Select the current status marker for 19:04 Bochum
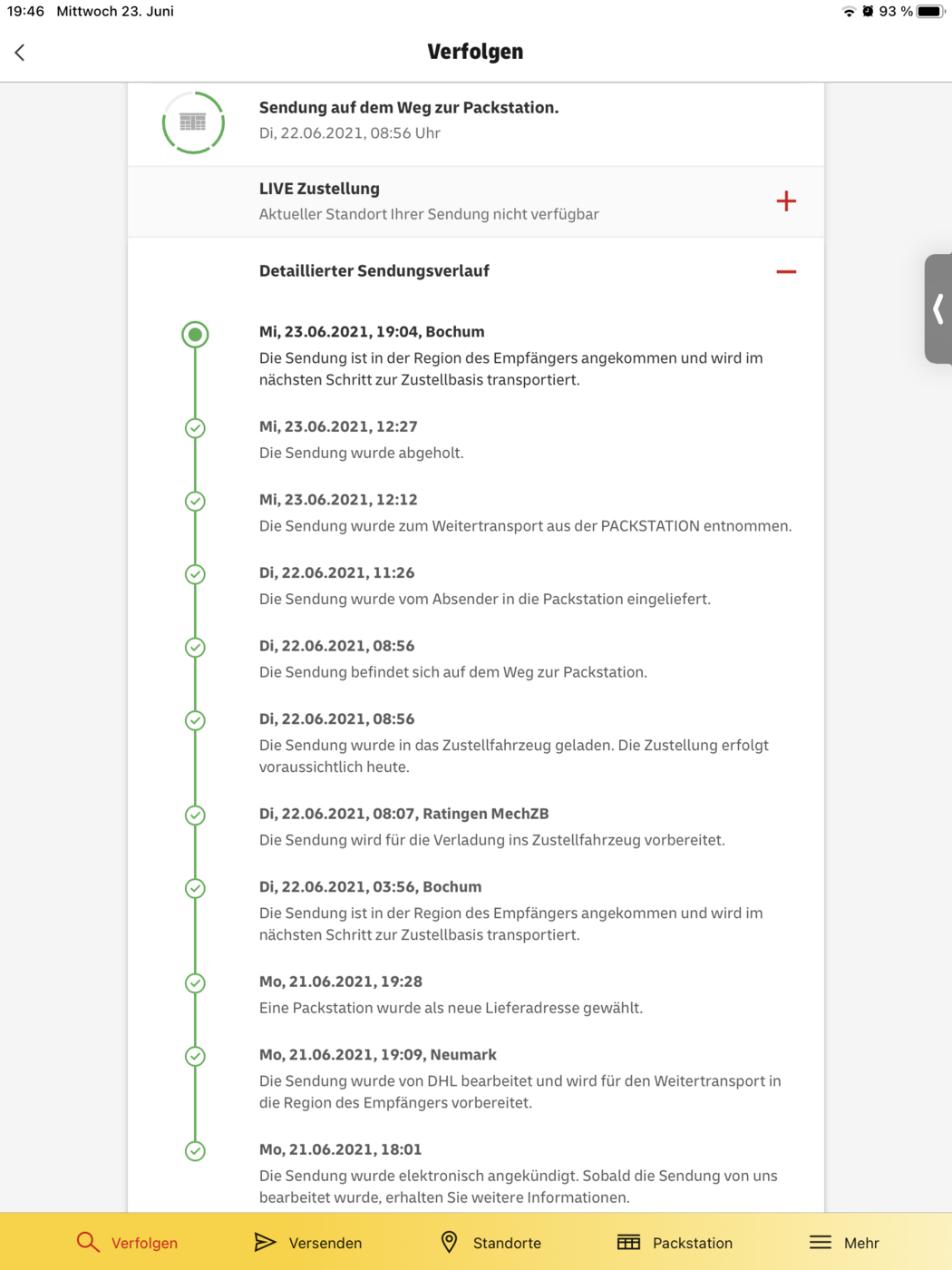Screen dimensions: 952x1270 pos(195,335)
